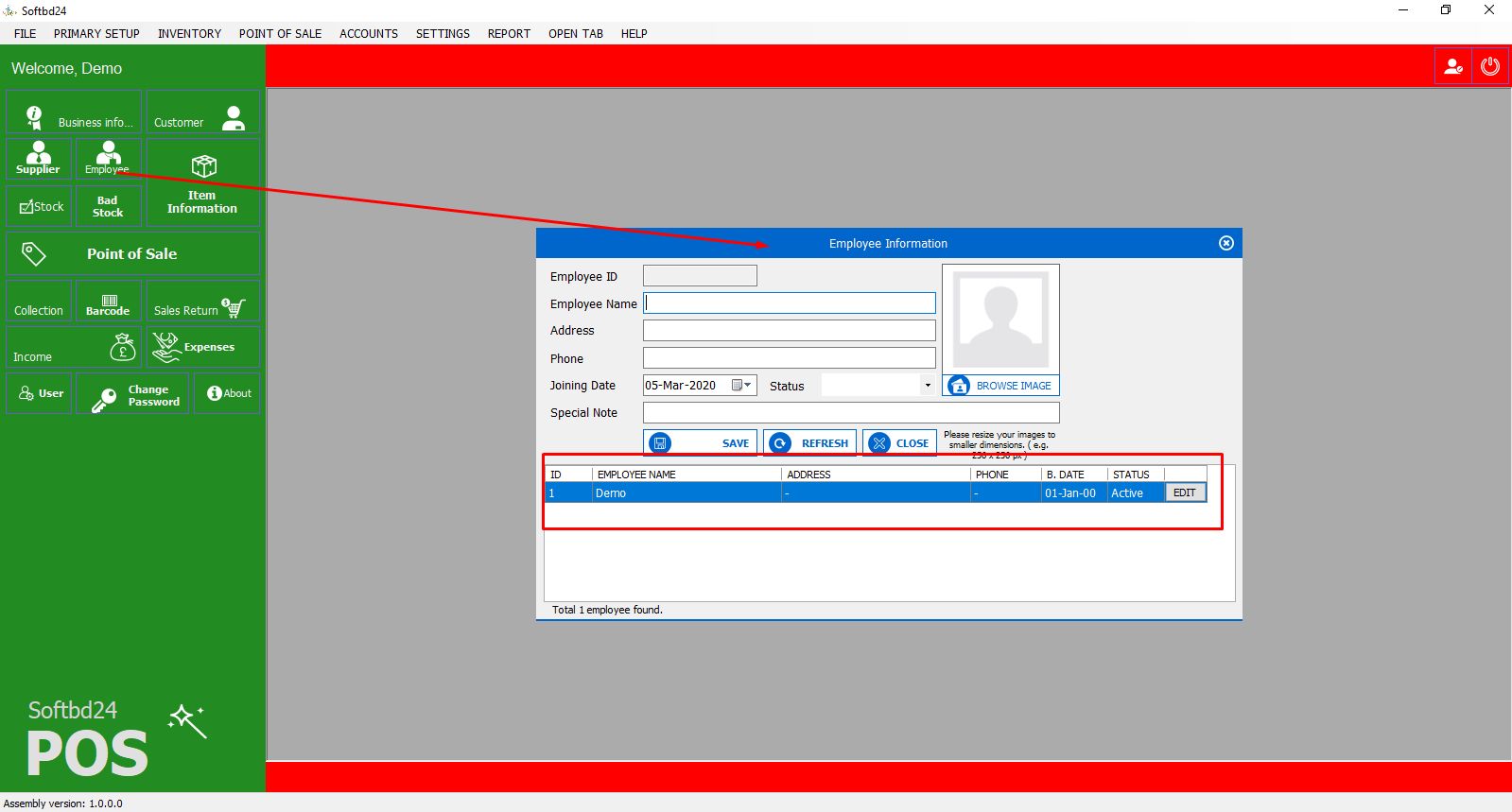This screenshot has height=812, width=1512.
Task: Restore down the Softbd24 window
Action: click(x=1446, y=10)
